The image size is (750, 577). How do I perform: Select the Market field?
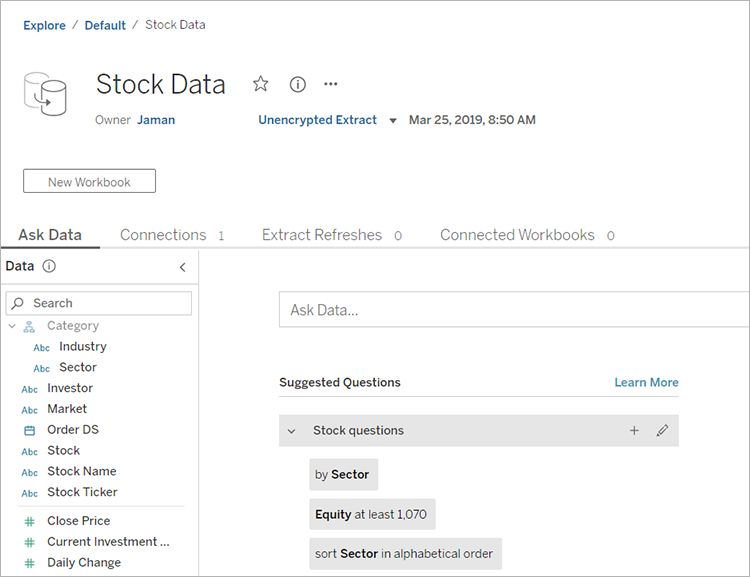tap(67, 409)
